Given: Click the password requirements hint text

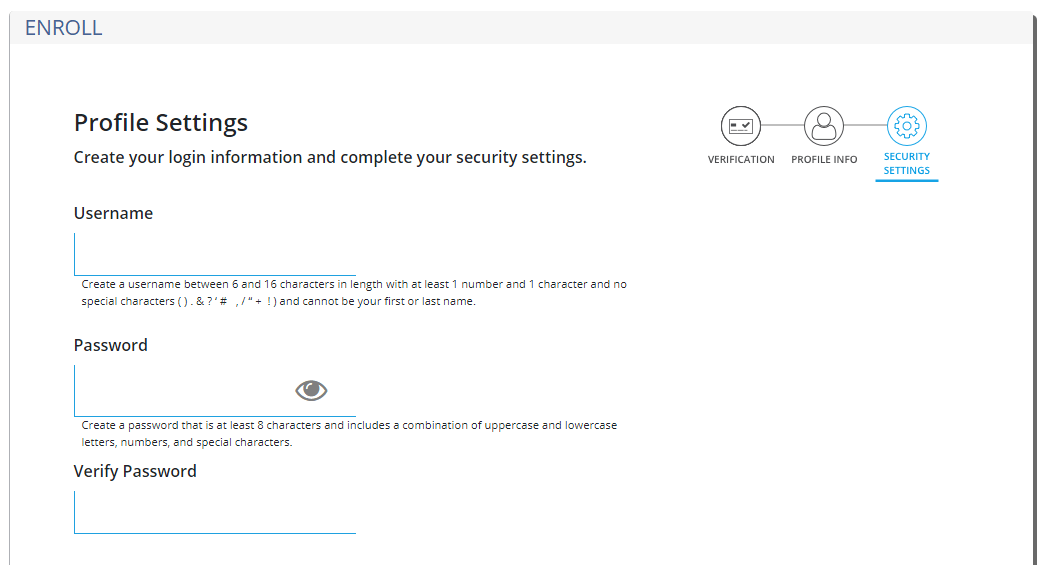Looking at the screenshot, I should coord(349,434).
